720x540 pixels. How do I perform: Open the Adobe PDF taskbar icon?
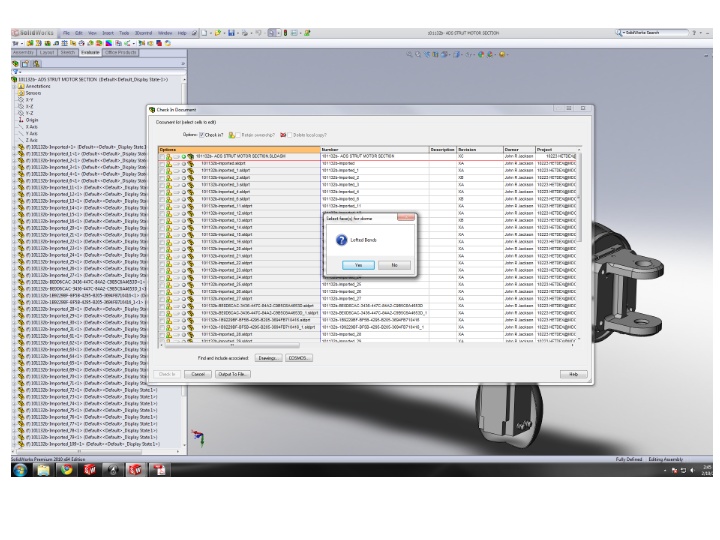coord(159,469)
